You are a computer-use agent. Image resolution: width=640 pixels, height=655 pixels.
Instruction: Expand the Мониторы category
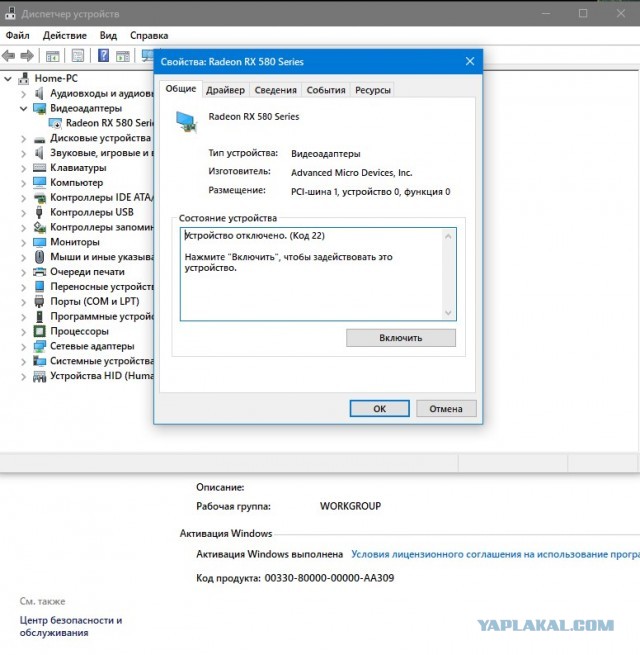(x=23, y=243)
